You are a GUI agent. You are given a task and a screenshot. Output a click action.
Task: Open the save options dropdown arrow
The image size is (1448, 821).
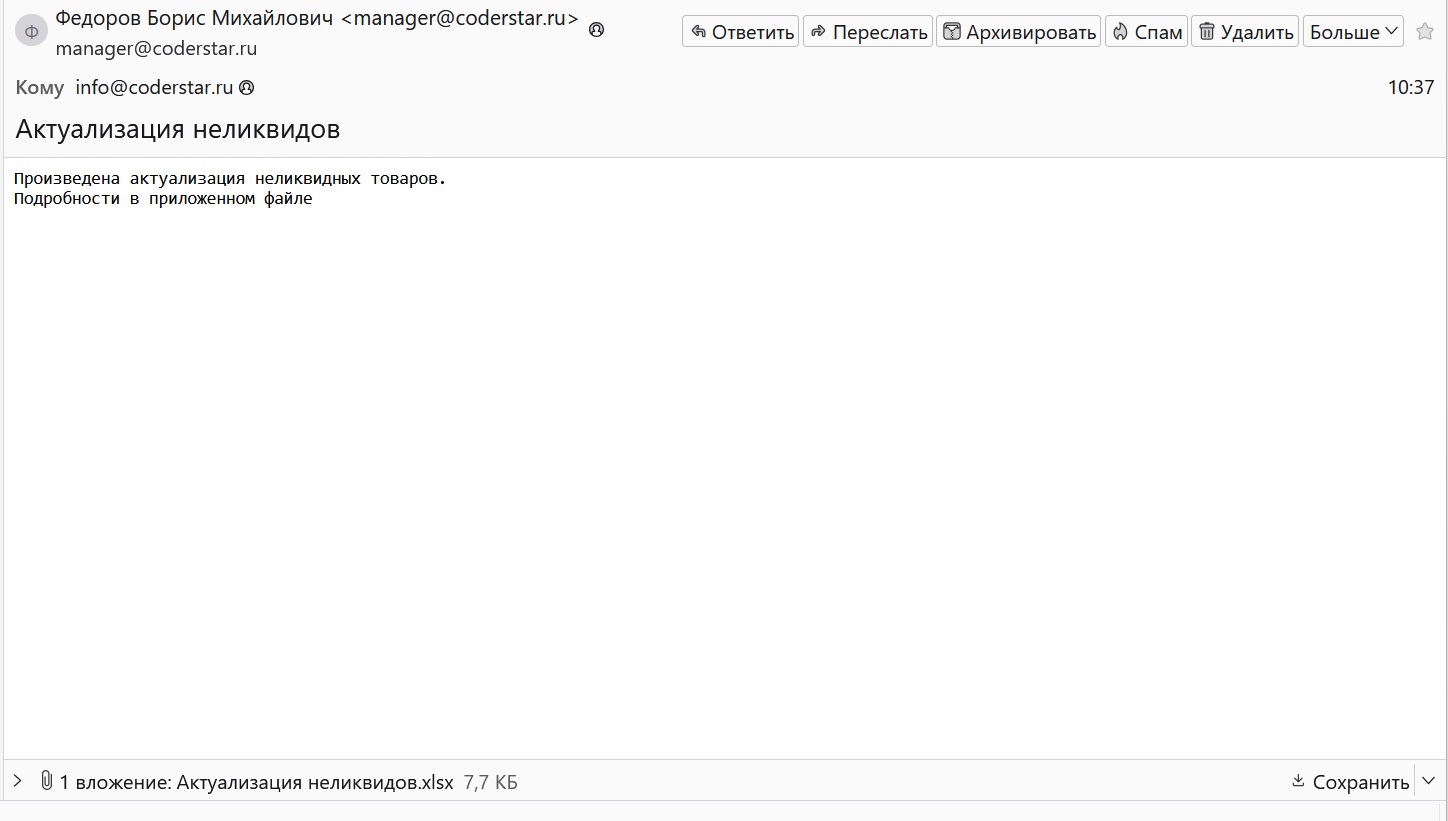point(1428,781)
